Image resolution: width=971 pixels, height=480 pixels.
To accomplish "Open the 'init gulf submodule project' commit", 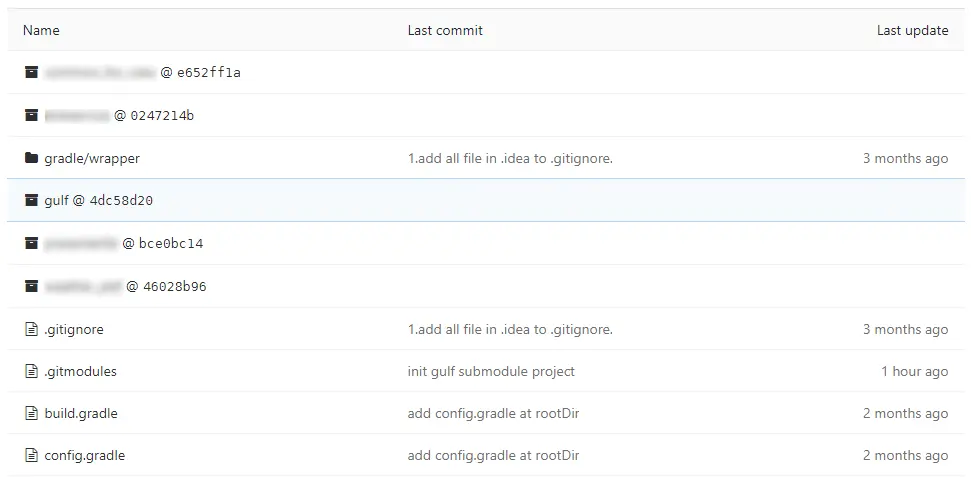I will (x=491, y=371).
